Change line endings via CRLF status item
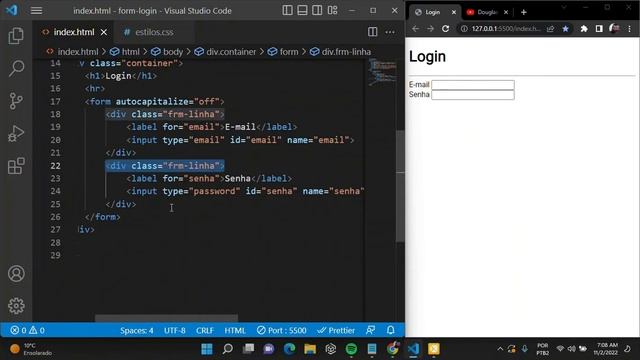 click(204, 330)
